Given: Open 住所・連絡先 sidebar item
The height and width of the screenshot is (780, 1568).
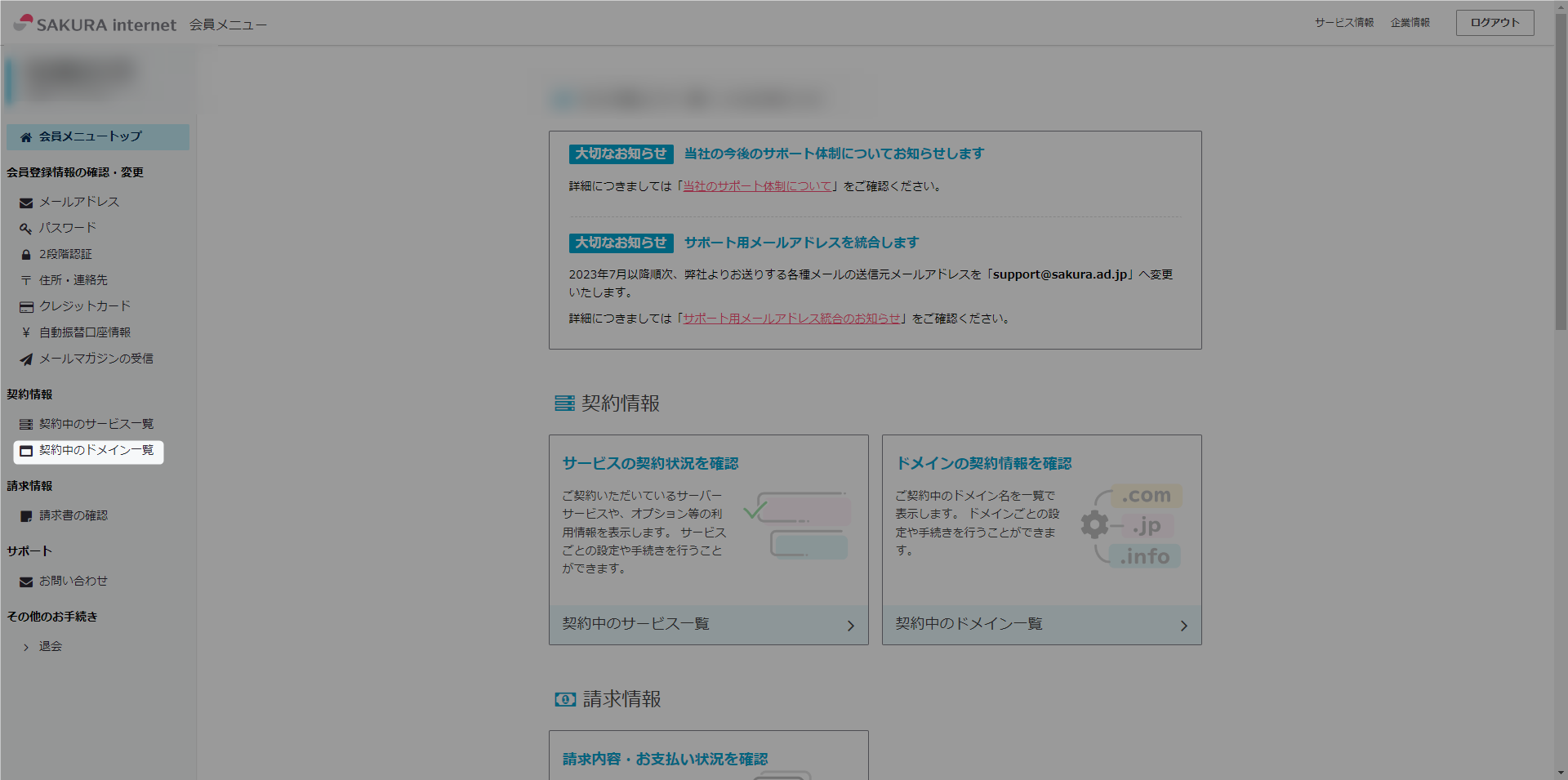Looking at the screenshot, I should [73, 280].
